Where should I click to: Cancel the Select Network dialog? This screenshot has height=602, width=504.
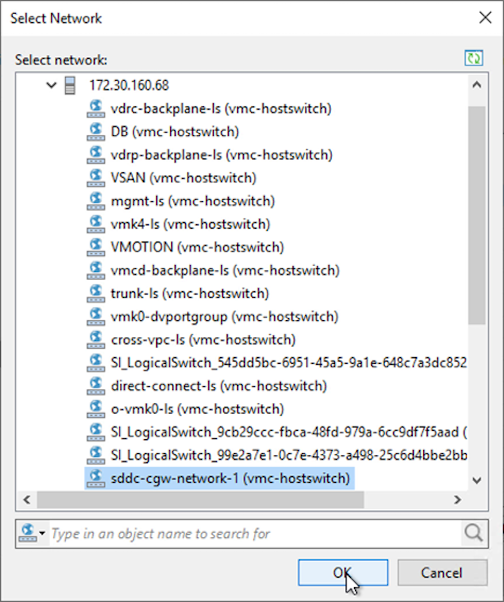tap(442, 573)
